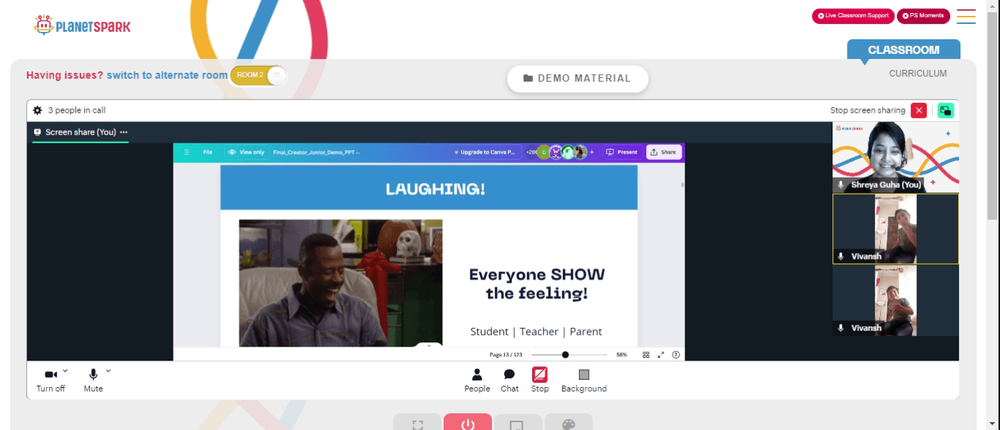Open the hamburger menu top right
The width and height of the screenshot is (1000, 430).
[x=966, y=17]
